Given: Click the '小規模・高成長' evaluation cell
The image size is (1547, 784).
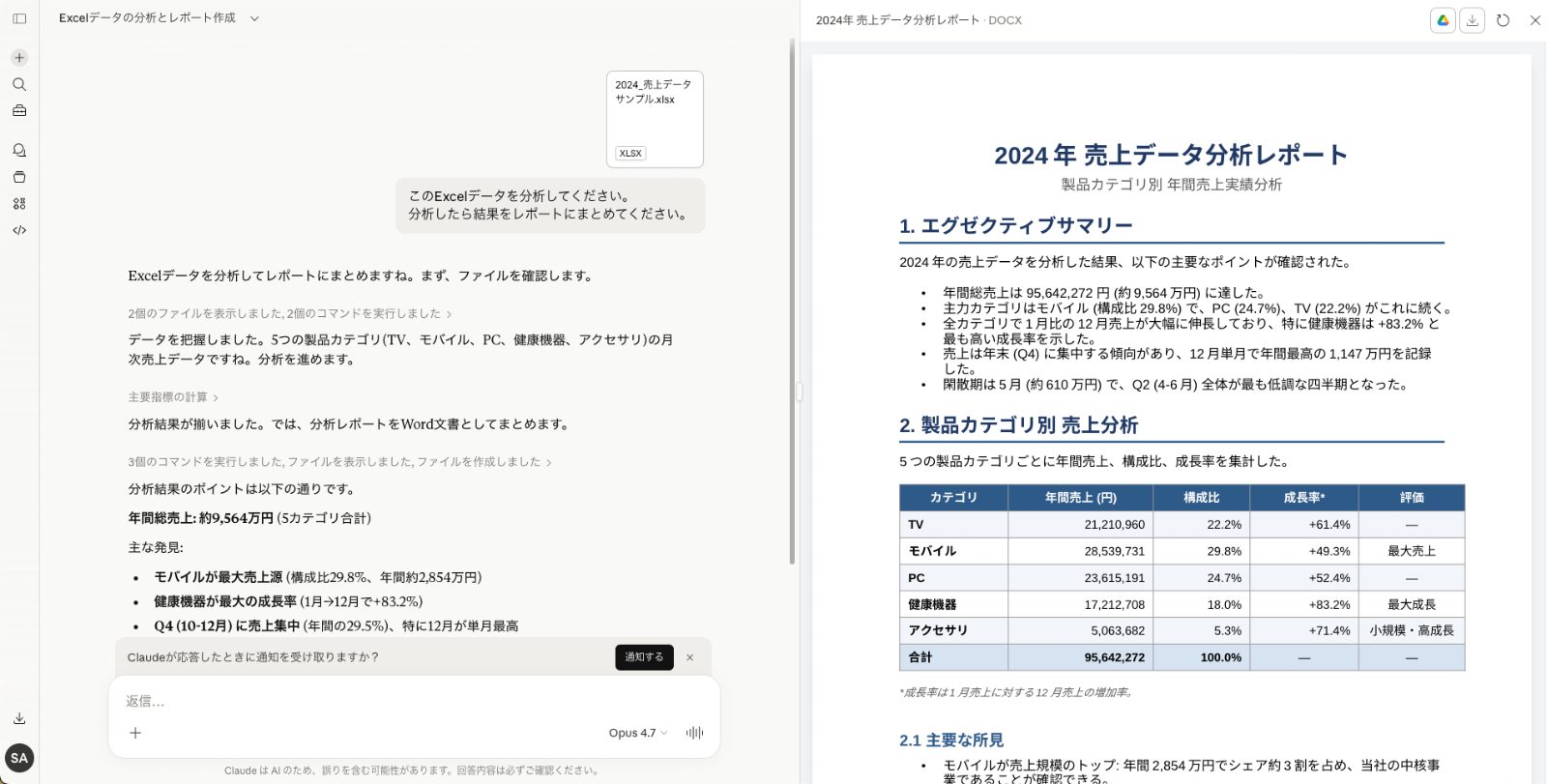Looking at the screenshot, I should 1412,630.
